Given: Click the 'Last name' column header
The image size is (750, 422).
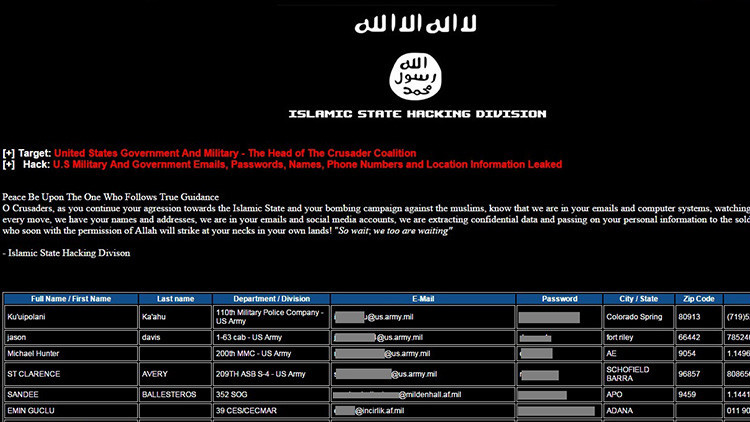Looking at the screenshot, I should [176, 299].
